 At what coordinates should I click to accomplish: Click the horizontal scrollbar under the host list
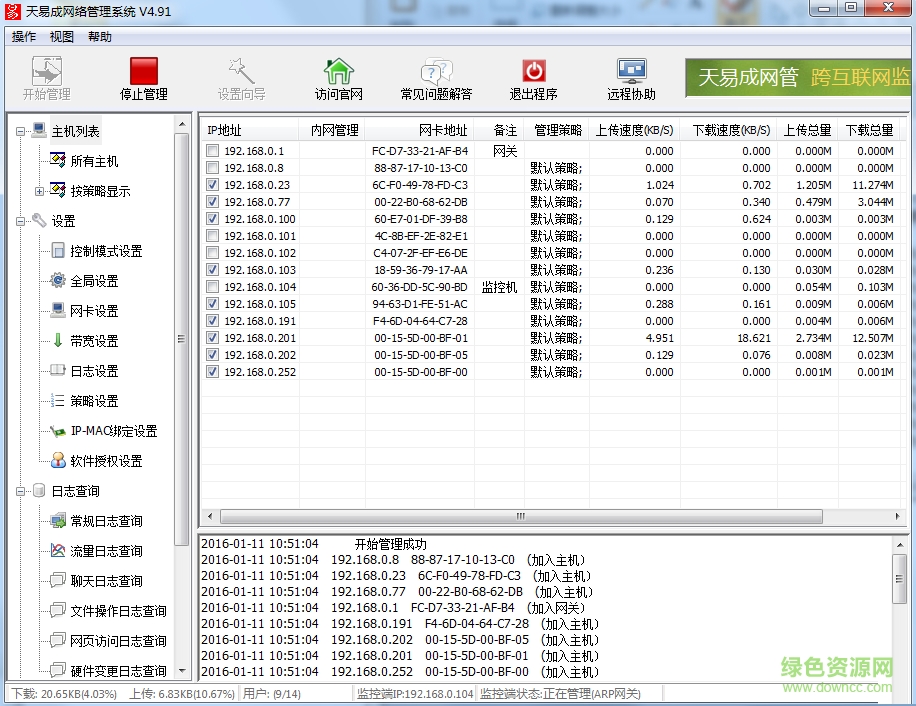[520, 516]
